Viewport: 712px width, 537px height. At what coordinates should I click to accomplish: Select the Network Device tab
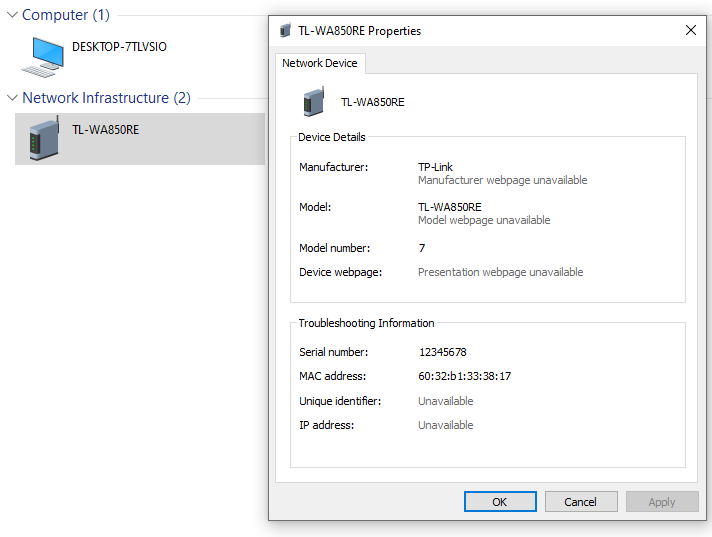(320, 63)
